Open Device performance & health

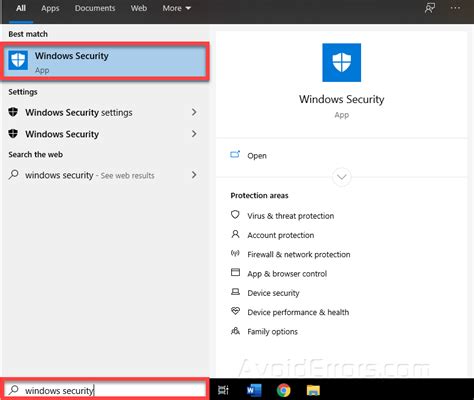tap(298, 312)
